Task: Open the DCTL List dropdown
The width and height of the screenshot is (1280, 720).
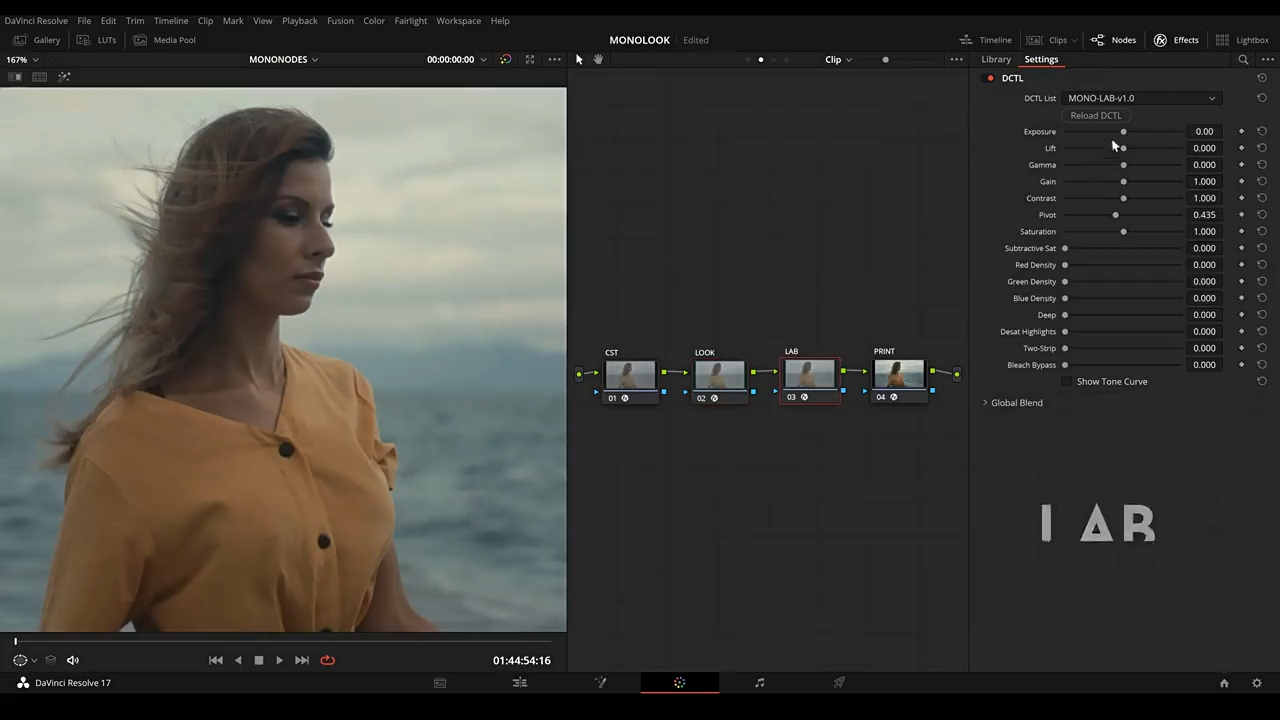Action: [1141, 98]
